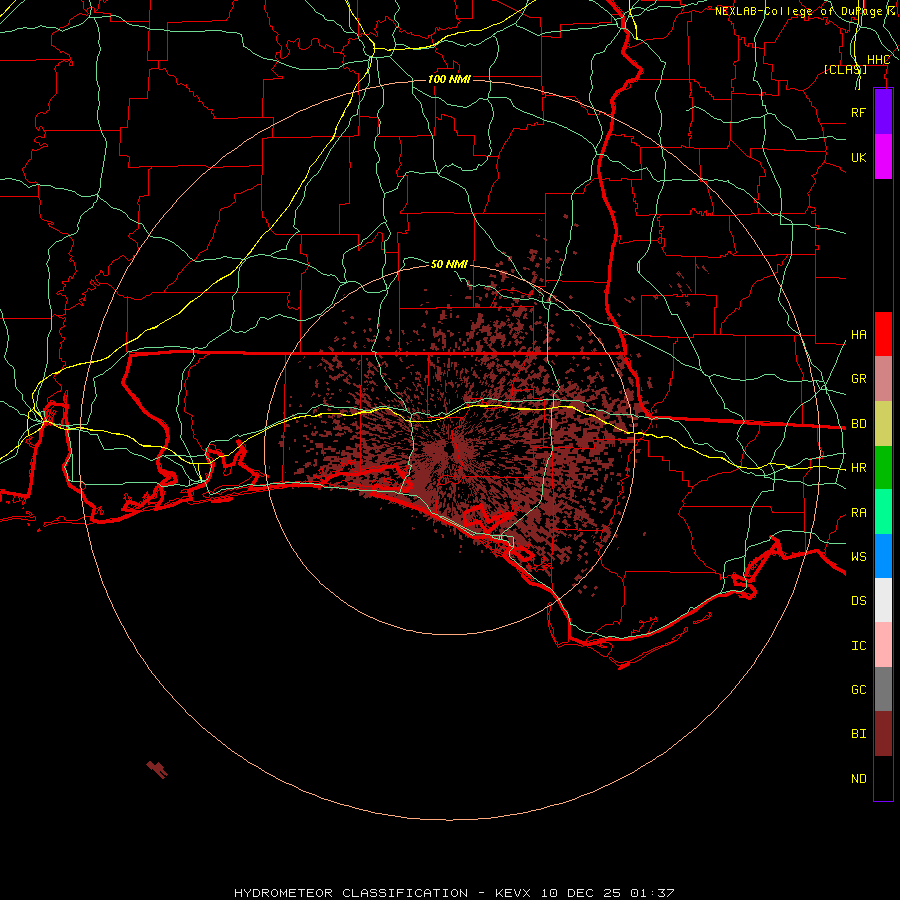The image size is (900, 900).
Task: Click the 'GR' legend label
Action: point(858,379)
